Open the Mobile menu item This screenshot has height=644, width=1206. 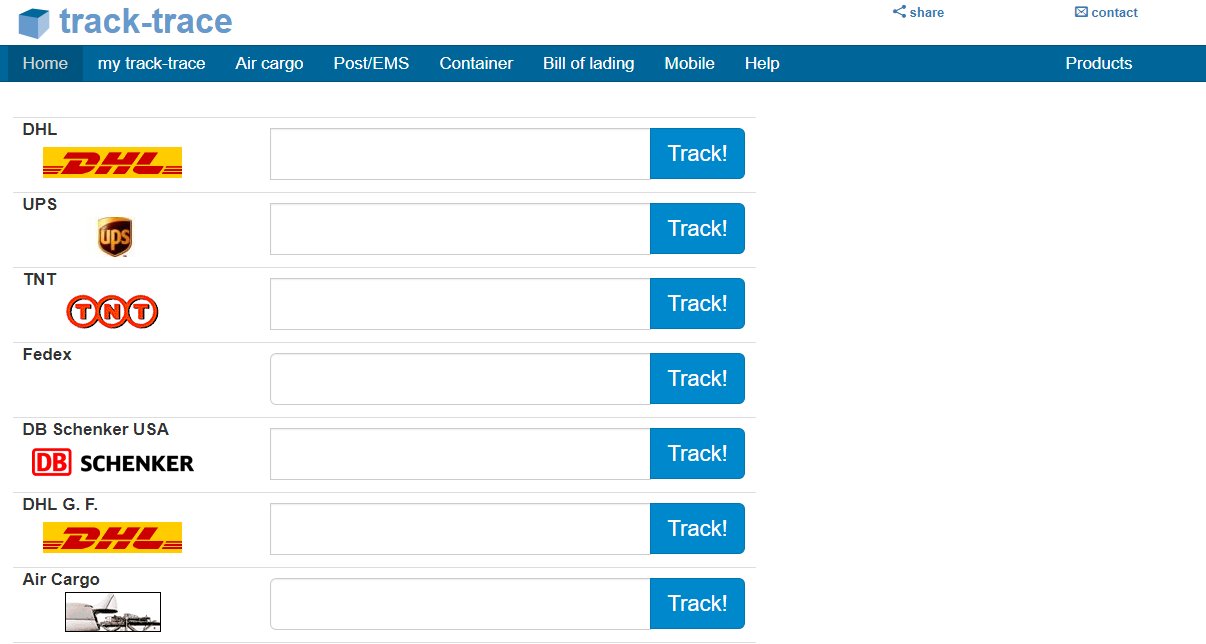[690, 63]
